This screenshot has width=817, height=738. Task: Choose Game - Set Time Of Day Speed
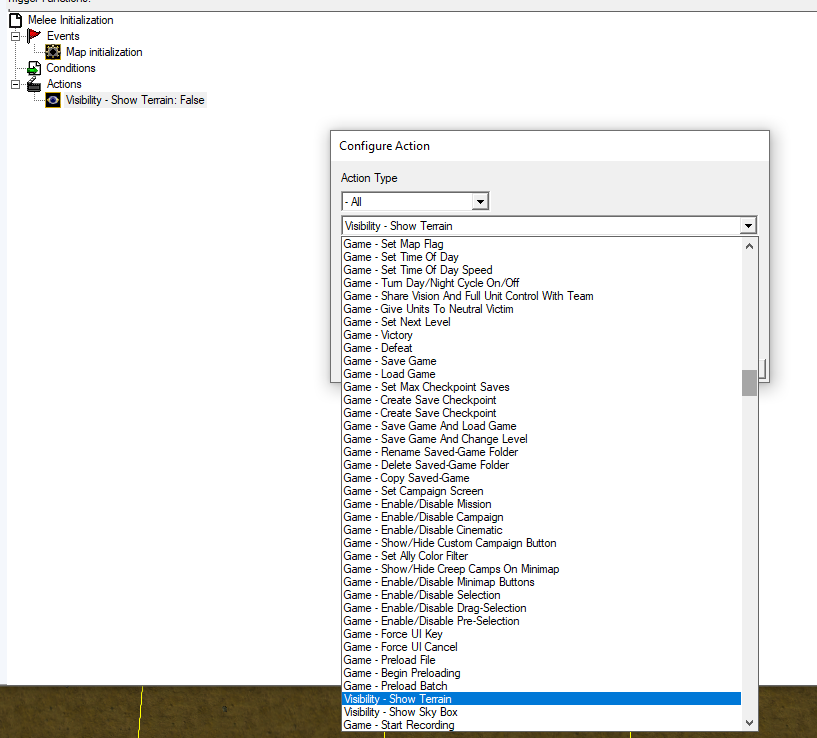[541, 270]
